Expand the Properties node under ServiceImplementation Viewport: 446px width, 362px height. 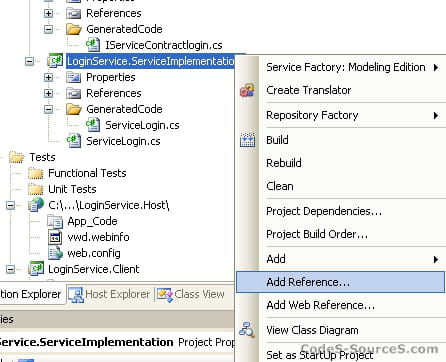49,77
